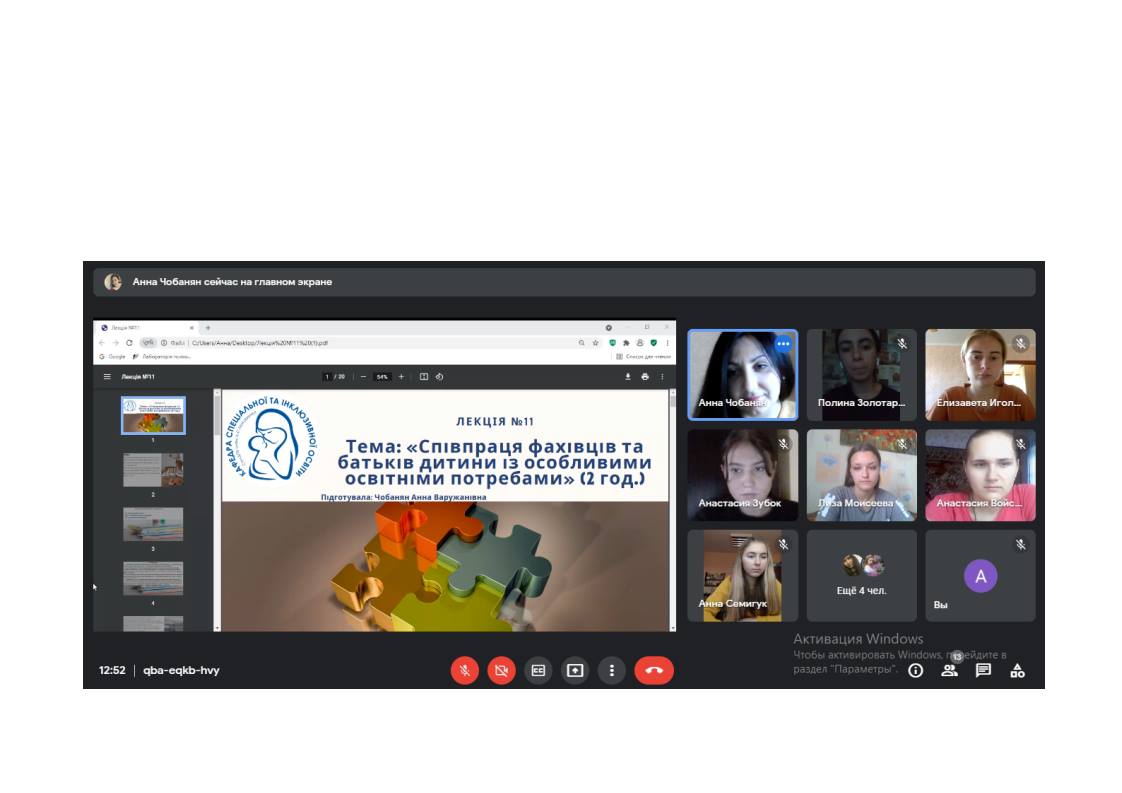1122x793 pixels.
Task: Click the "Ещё 4 чел." tile
Action: pos(861,576)
